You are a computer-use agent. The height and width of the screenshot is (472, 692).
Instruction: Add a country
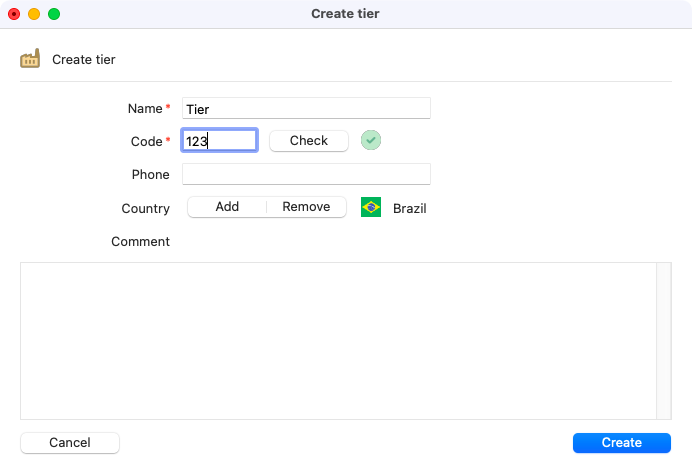[227, 207]
